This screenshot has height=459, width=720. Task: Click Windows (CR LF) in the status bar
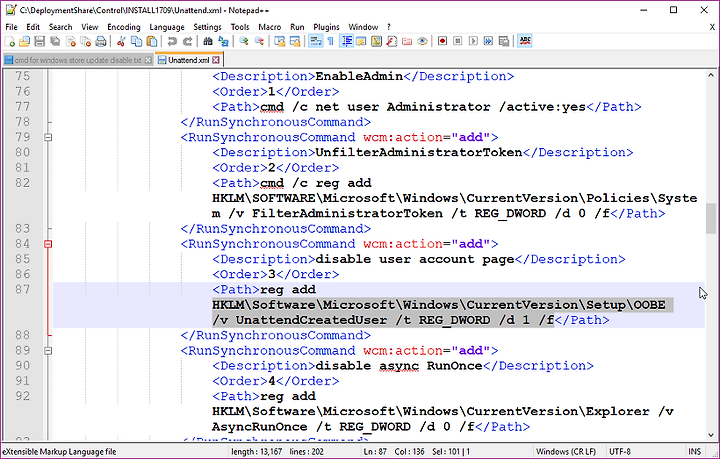click(x=566, y=452)
